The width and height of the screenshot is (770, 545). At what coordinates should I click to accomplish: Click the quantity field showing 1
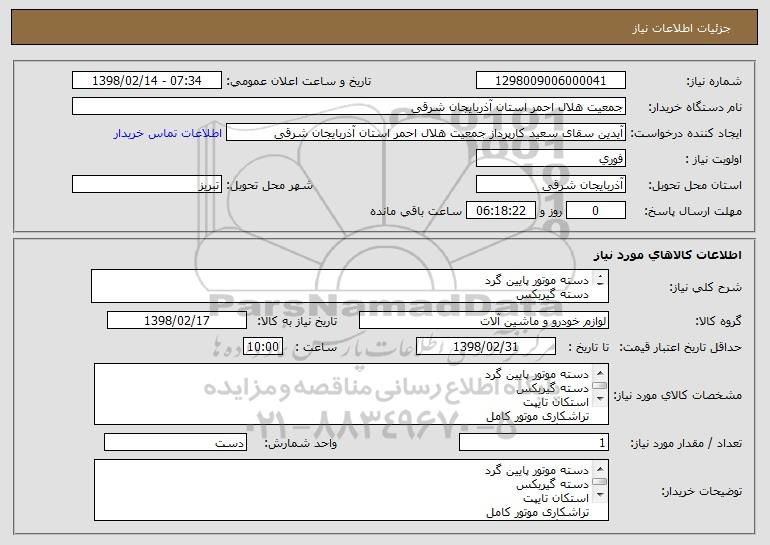coord(534,443)
